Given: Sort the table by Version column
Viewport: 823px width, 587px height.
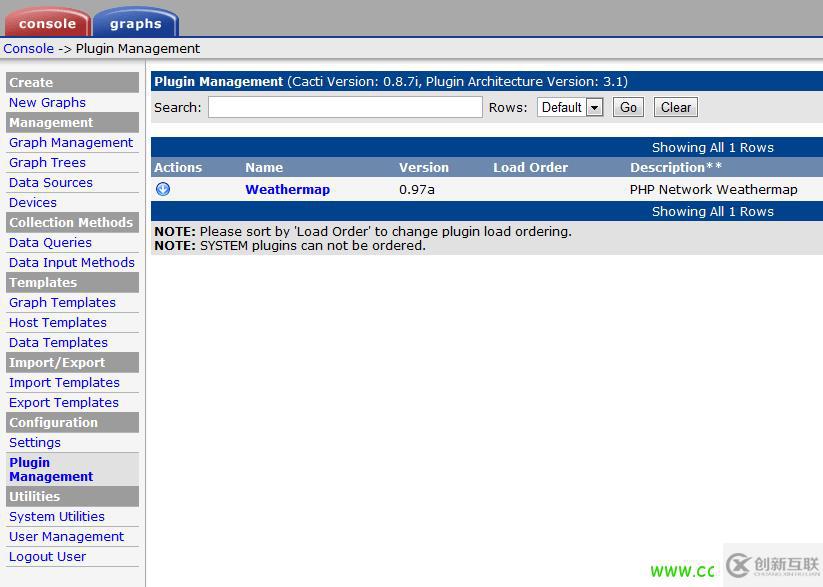Looking at the screenshot, I should point(424,167).
